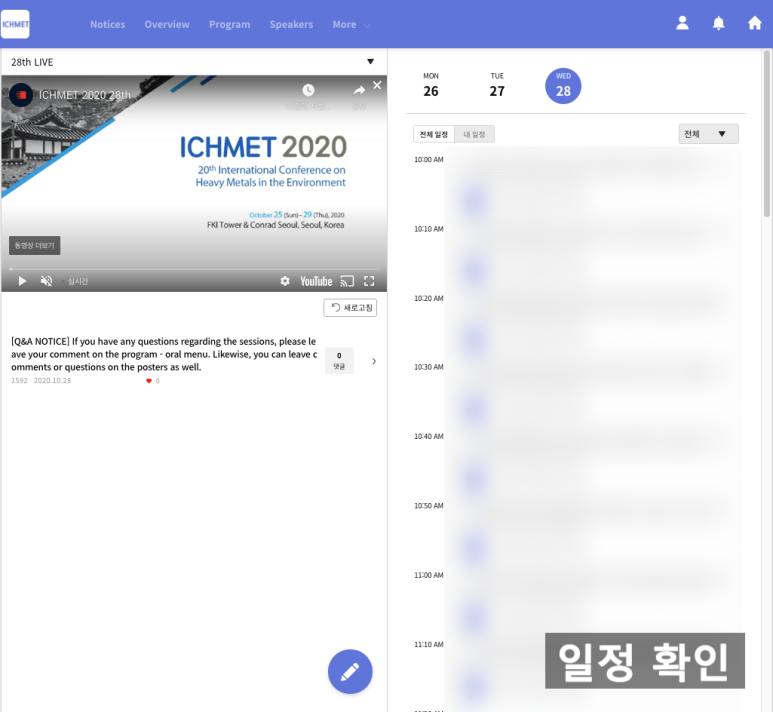Expand the More menu
Image resolution: width=773 pixels, height=712 pixels.
point(351,24)
